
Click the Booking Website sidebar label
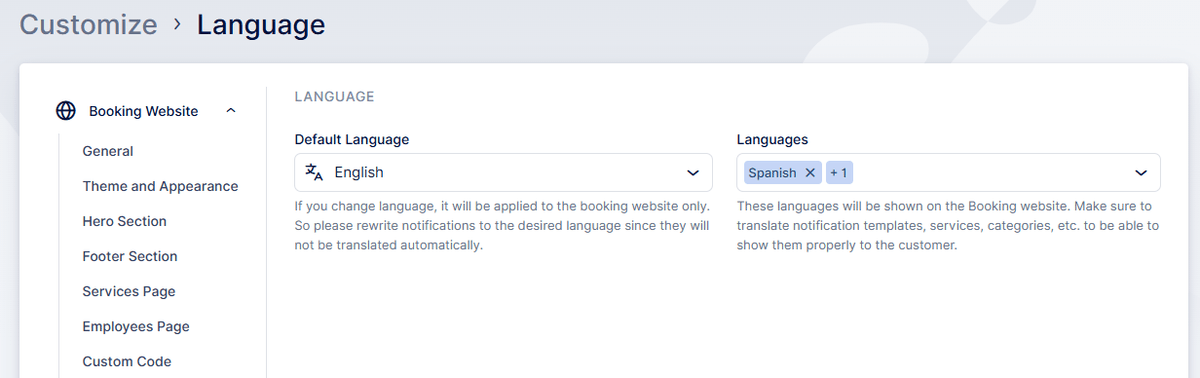point(143,111)
